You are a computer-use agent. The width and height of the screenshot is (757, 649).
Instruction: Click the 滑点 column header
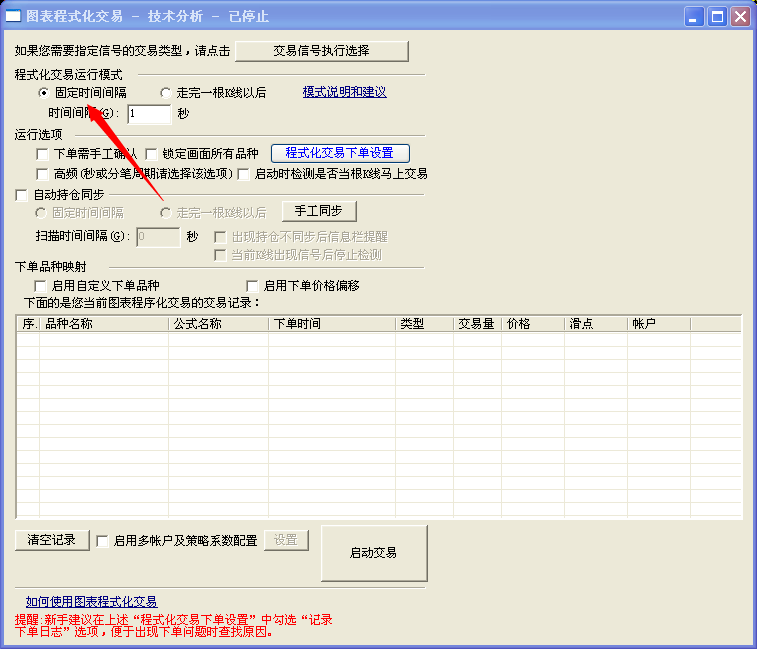(x=596, y=324)
